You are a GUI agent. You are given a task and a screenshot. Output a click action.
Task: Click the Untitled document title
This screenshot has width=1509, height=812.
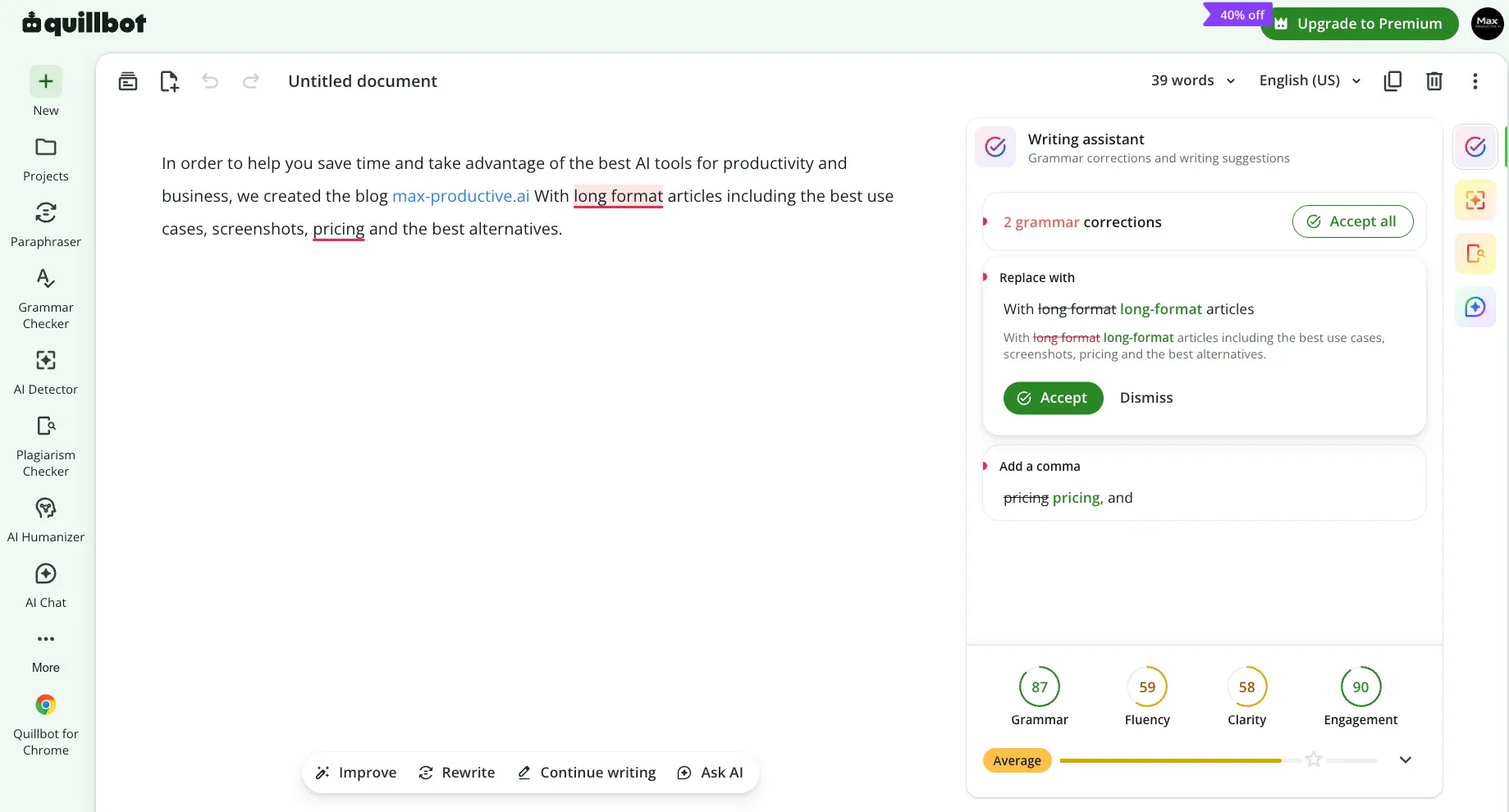pyautogui.click(x=363, y=81)
